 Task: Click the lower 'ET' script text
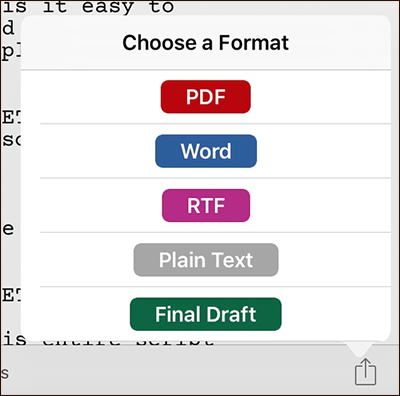pyautogui.click(x=11, y=295)
